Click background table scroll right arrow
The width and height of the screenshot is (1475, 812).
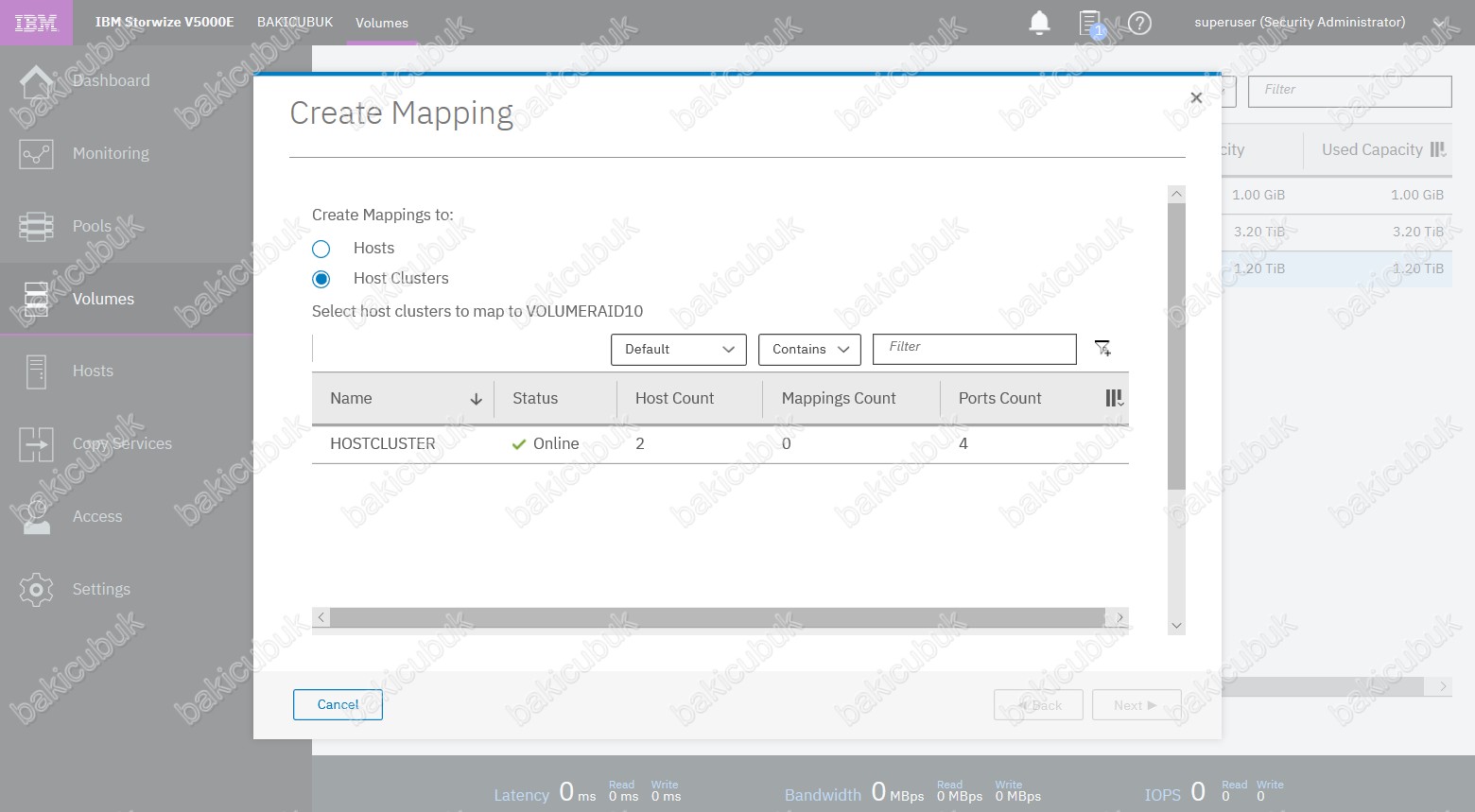tap(1443, 686)
